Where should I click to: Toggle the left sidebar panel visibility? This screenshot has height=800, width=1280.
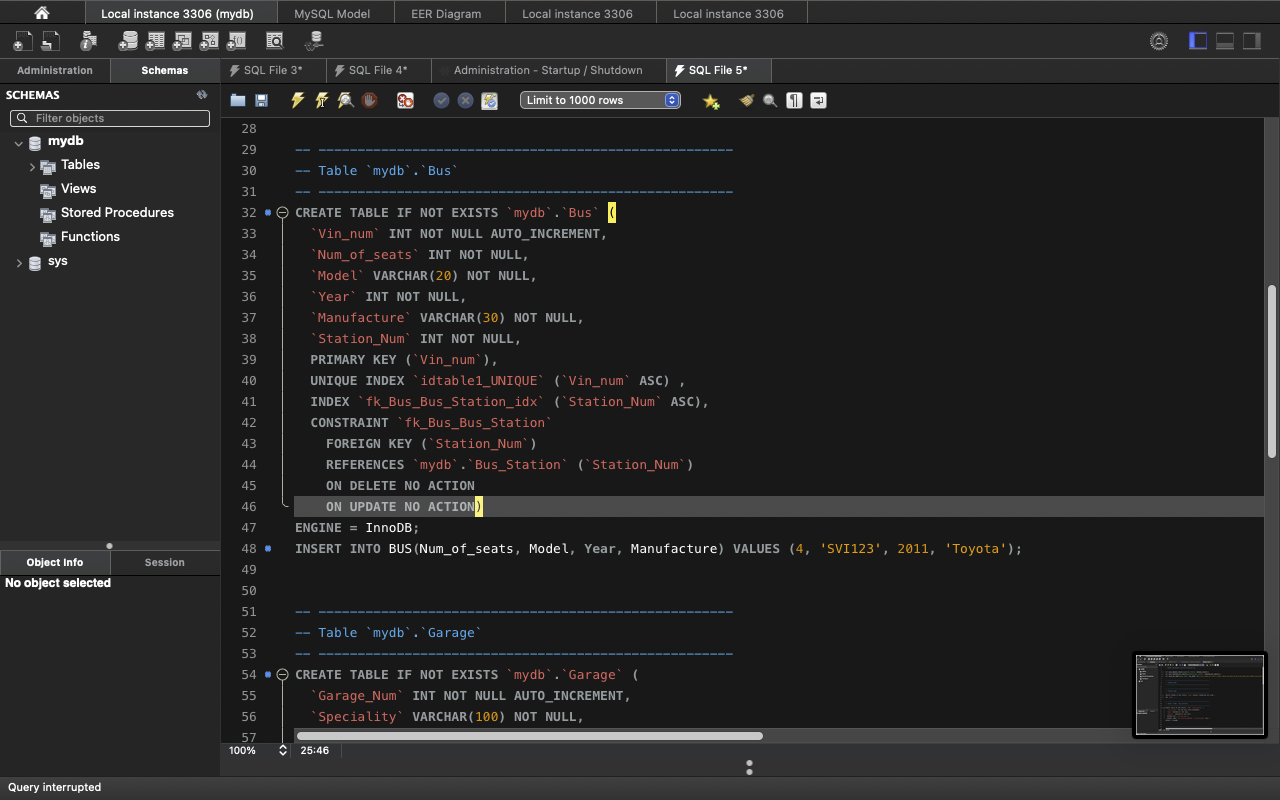(x=1198, y=41)
